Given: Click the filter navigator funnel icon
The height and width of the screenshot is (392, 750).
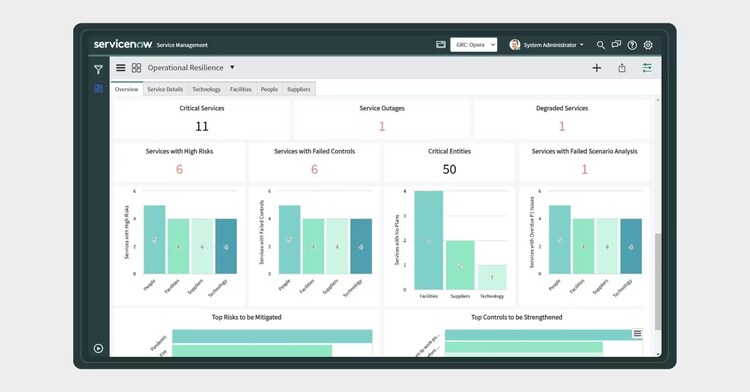Looking at the screenshot, I should point(98,70).
